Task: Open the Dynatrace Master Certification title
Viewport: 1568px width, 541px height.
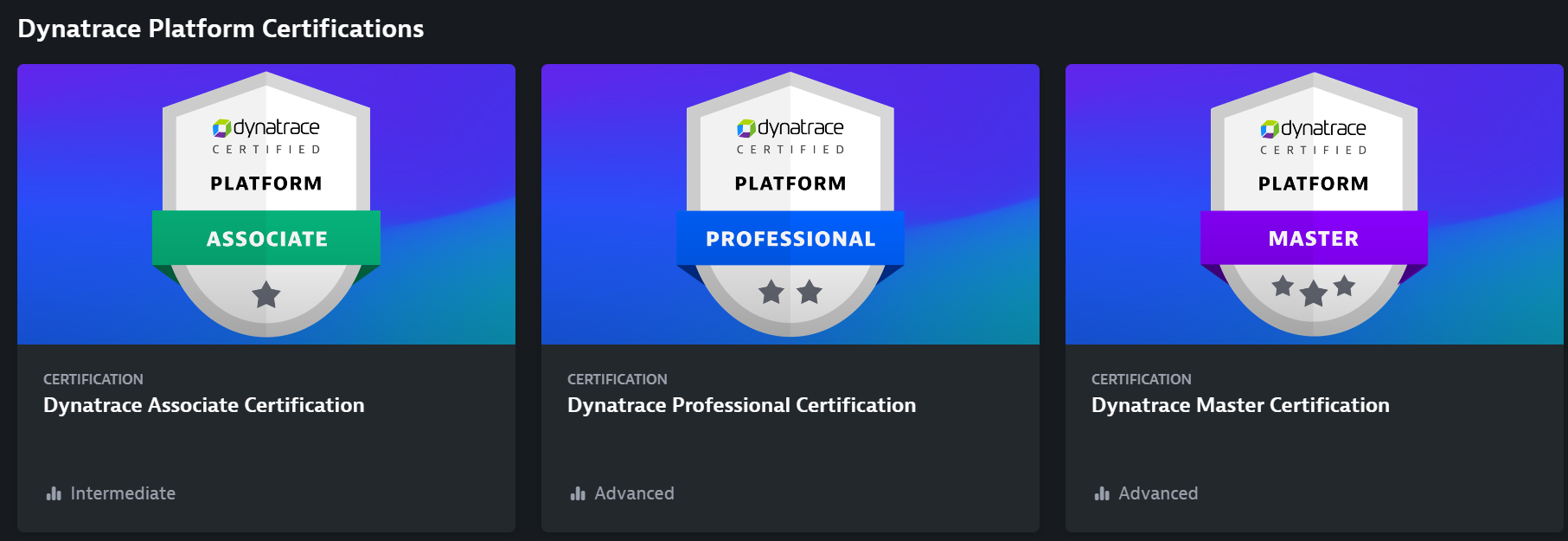Action: pos(1240,405)
